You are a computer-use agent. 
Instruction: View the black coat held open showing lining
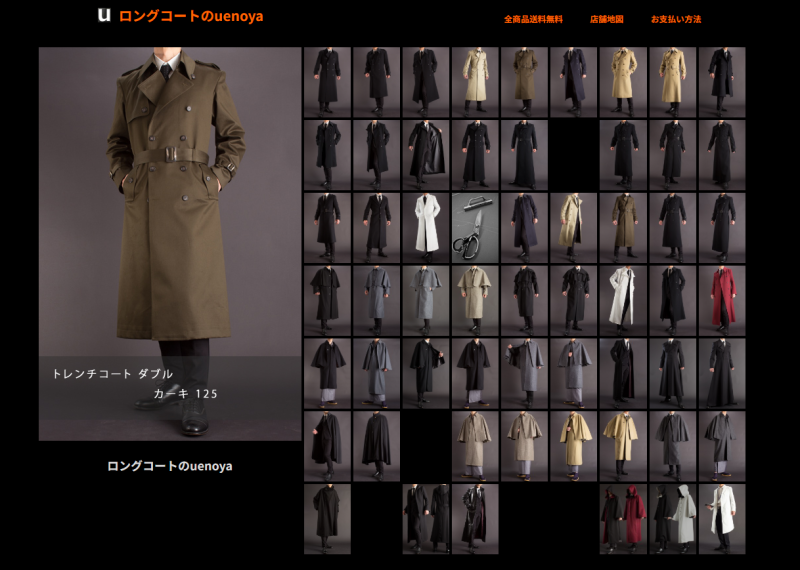(426, 155)
